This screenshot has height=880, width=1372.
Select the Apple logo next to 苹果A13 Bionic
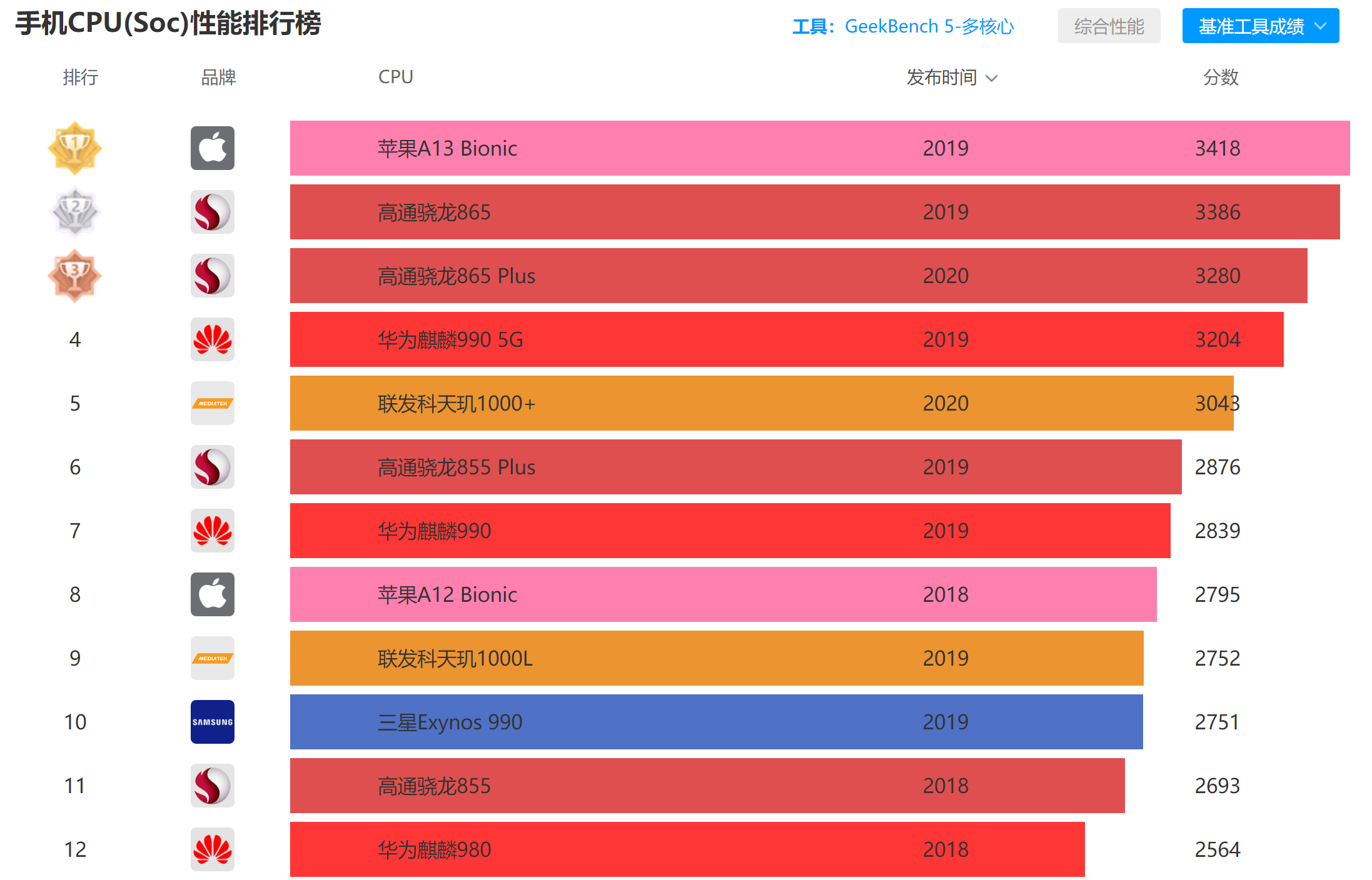(212, 148)
